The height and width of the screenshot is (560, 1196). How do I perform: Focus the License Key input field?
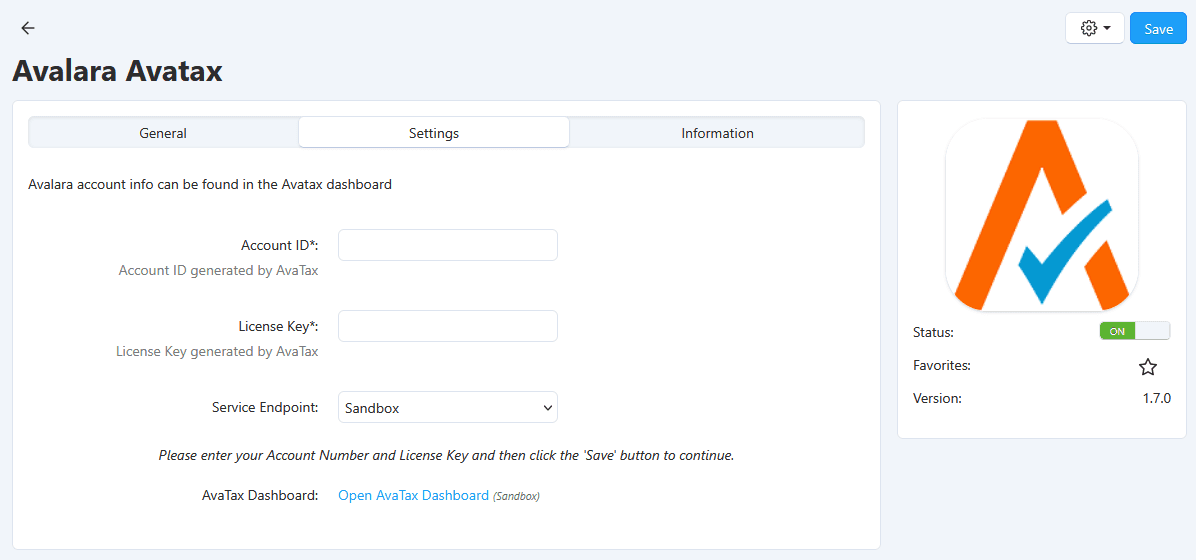click(448, 326)
